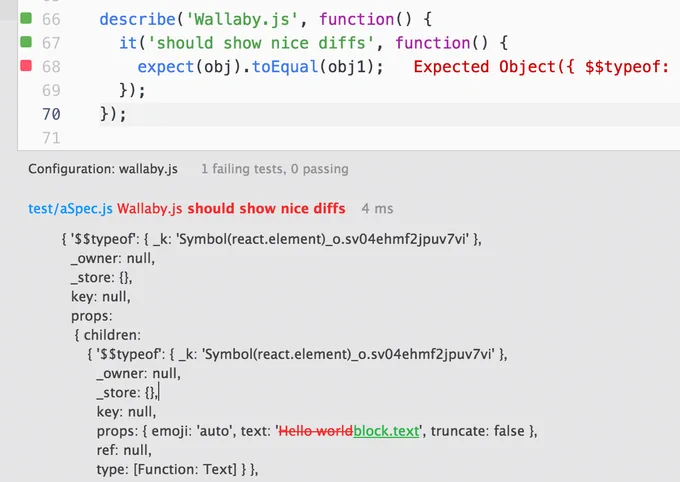Image resolution: width=680 pixels, height=482 pixels.
Task: Click the red failing marker on line 68
Action: (x=26, y=66)
